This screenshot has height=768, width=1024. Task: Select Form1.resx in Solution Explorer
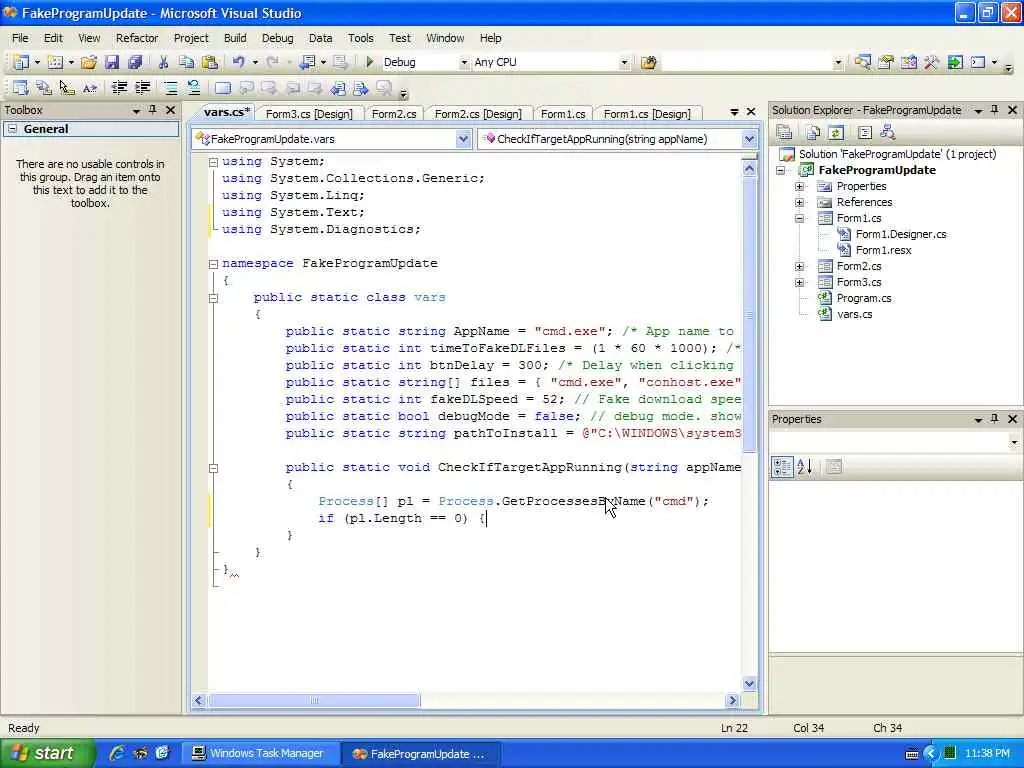[x=884, y=250]
